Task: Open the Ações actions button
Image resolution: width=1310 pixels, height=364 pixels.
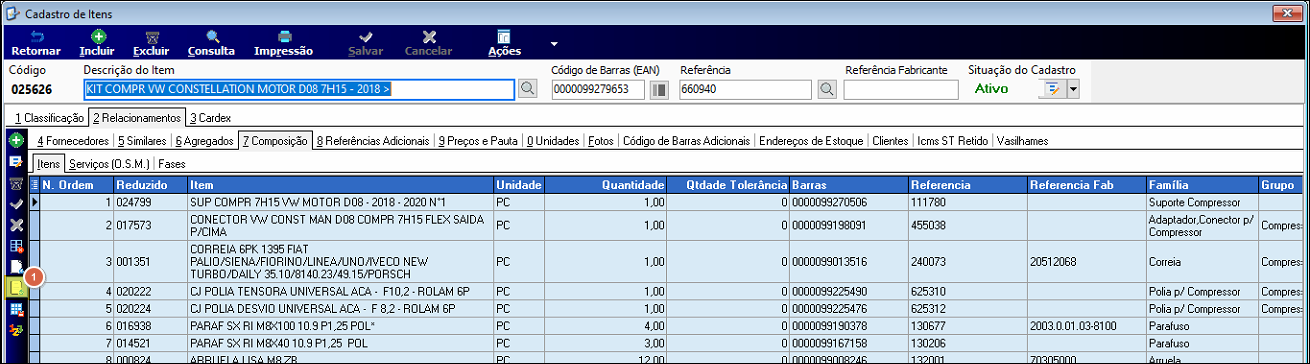Action: [x=504, y=42]
